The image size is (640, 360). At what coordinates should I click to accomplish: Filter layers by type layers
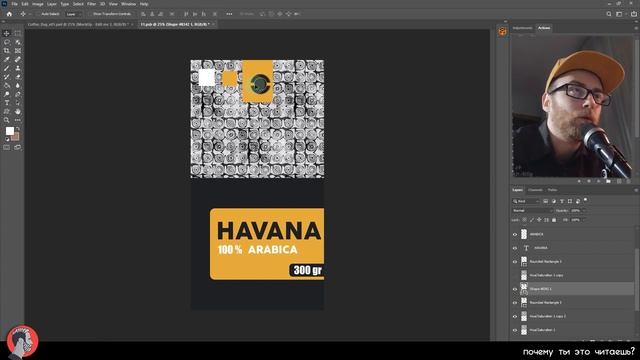(x=562, y=201)
